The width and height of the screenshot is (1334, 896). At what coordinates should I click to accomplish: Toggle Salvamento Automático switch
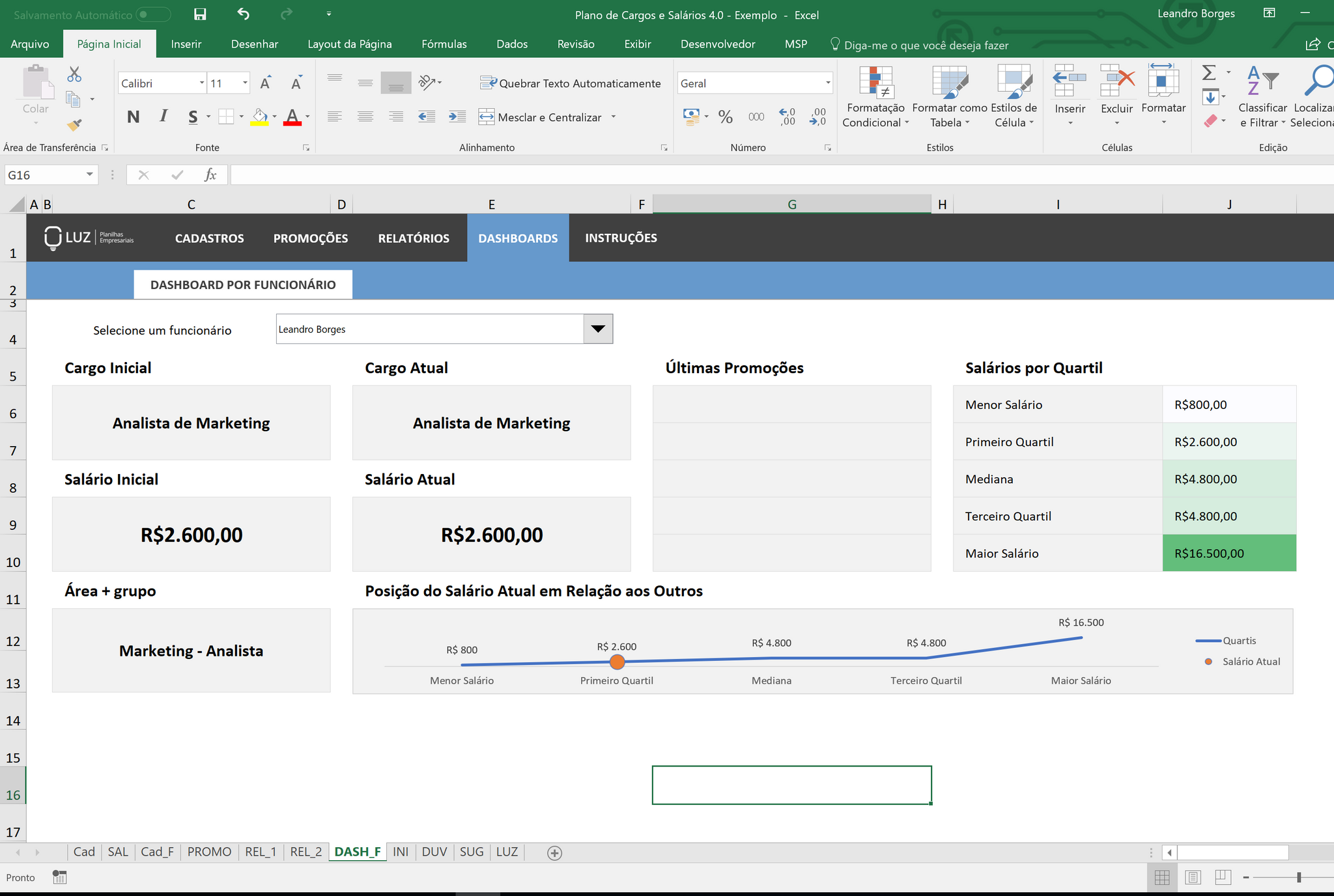[x=153, y=14]
